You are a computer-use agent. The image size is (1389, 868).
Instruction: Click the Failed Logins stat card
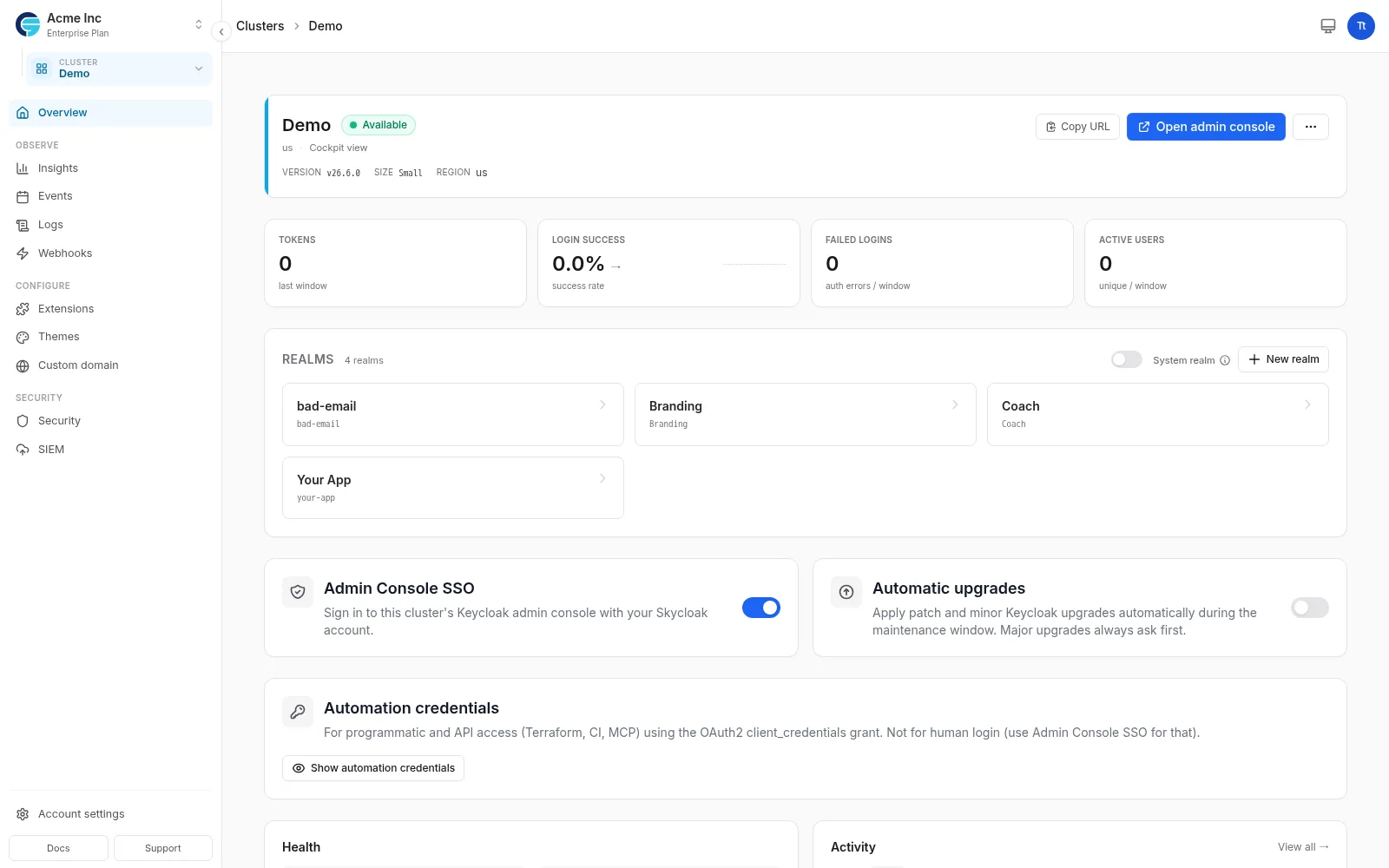coord(942,263)
